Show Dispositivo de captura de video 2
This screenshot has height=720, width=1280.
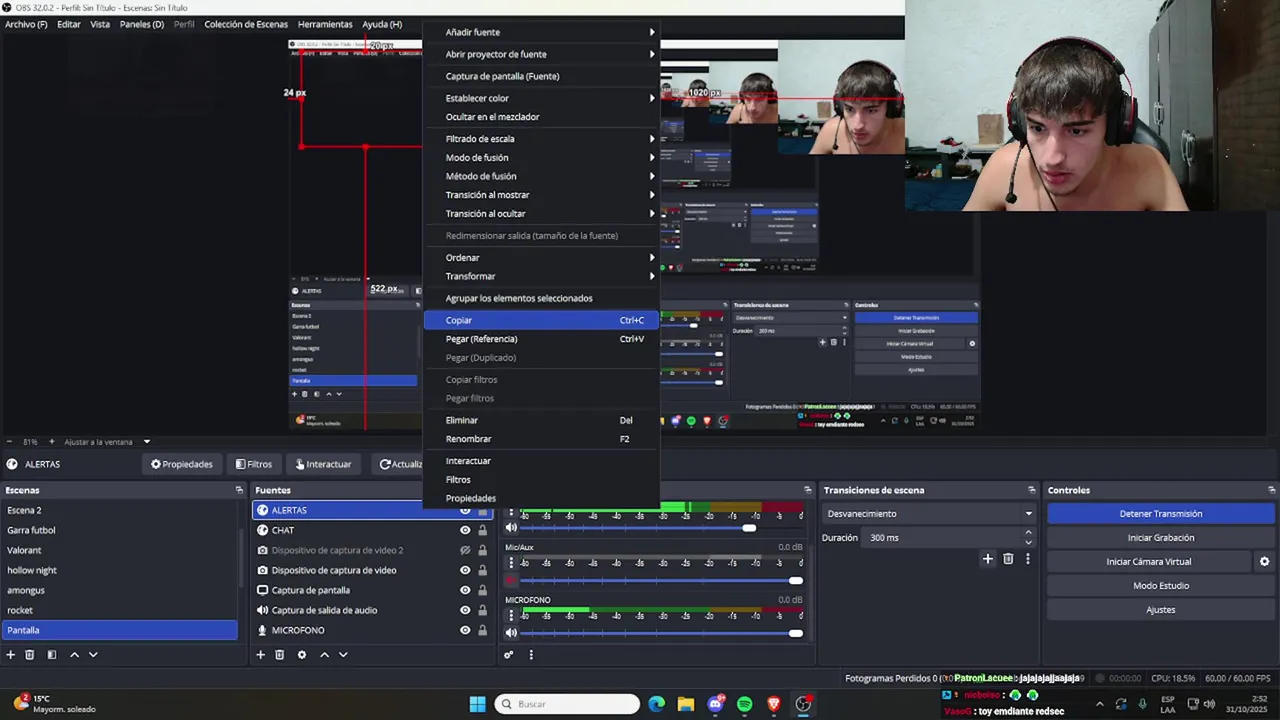(x=465, y=550)
